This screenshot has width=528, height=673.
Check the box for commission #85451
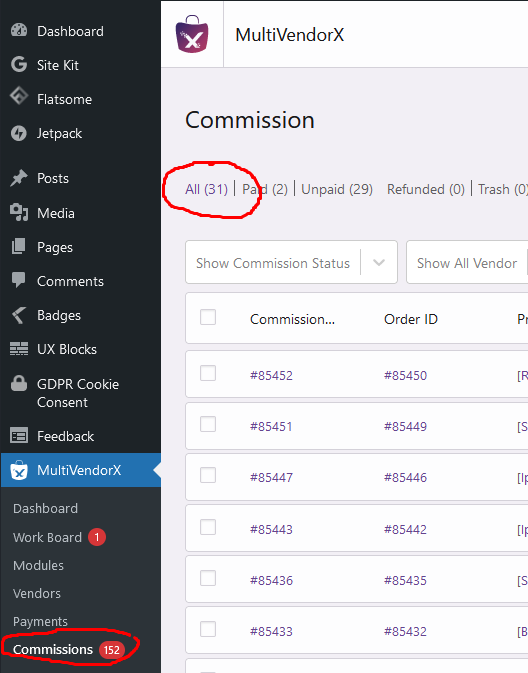208,424
